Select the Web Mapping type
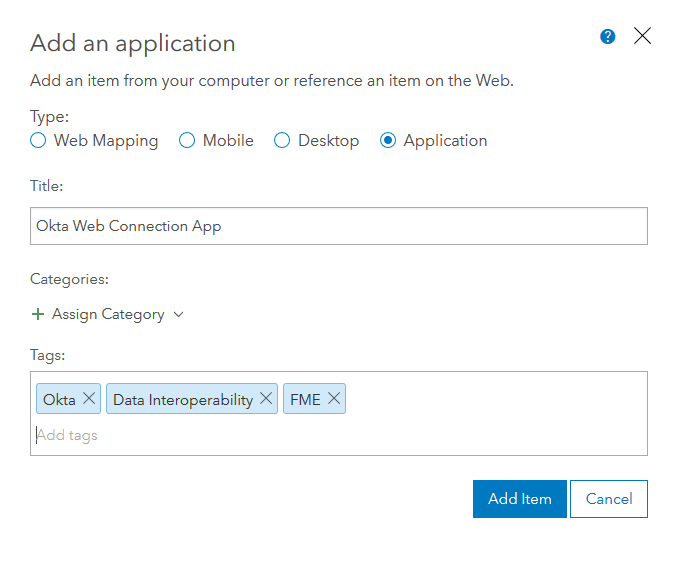 [x=38, y=140]
